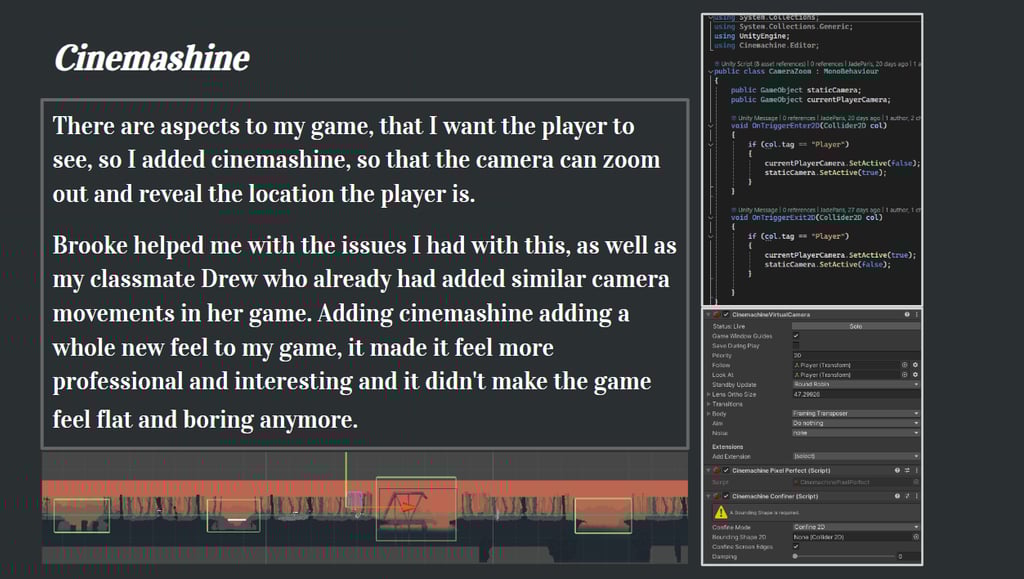Click script icon beside Cinemachine Pixel Perfect title

coord(717,470)
